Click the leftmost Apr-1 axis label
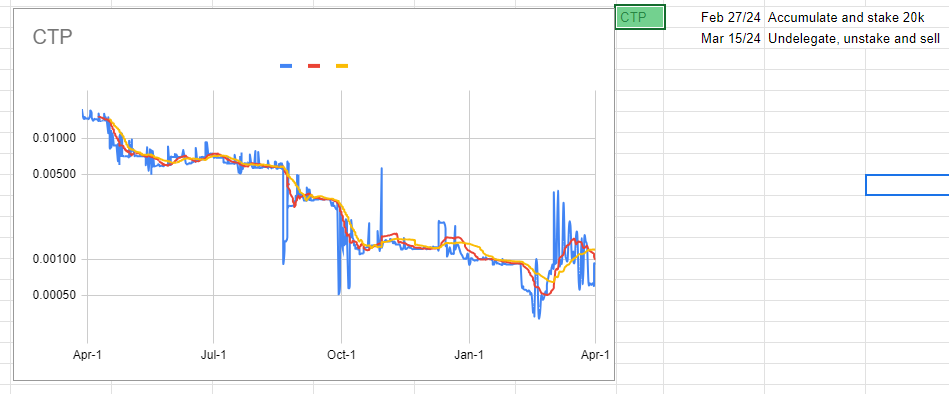Viewport: 949px width, 394px height. (87, 355)
